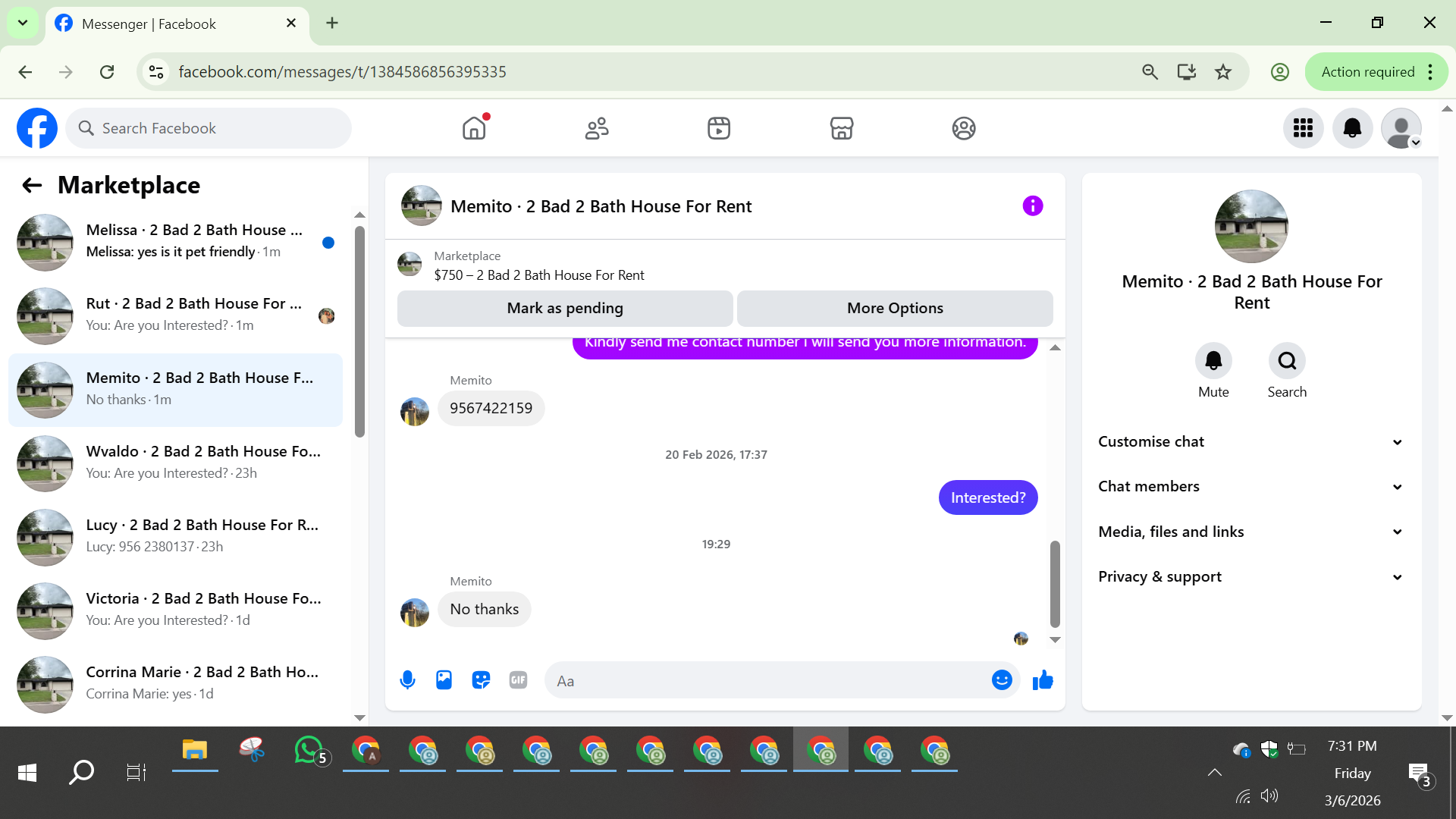The width and height of the screenshot is (1456, 819).
Task: Click the voice clip microphone icon
Action: coord(407,680)
